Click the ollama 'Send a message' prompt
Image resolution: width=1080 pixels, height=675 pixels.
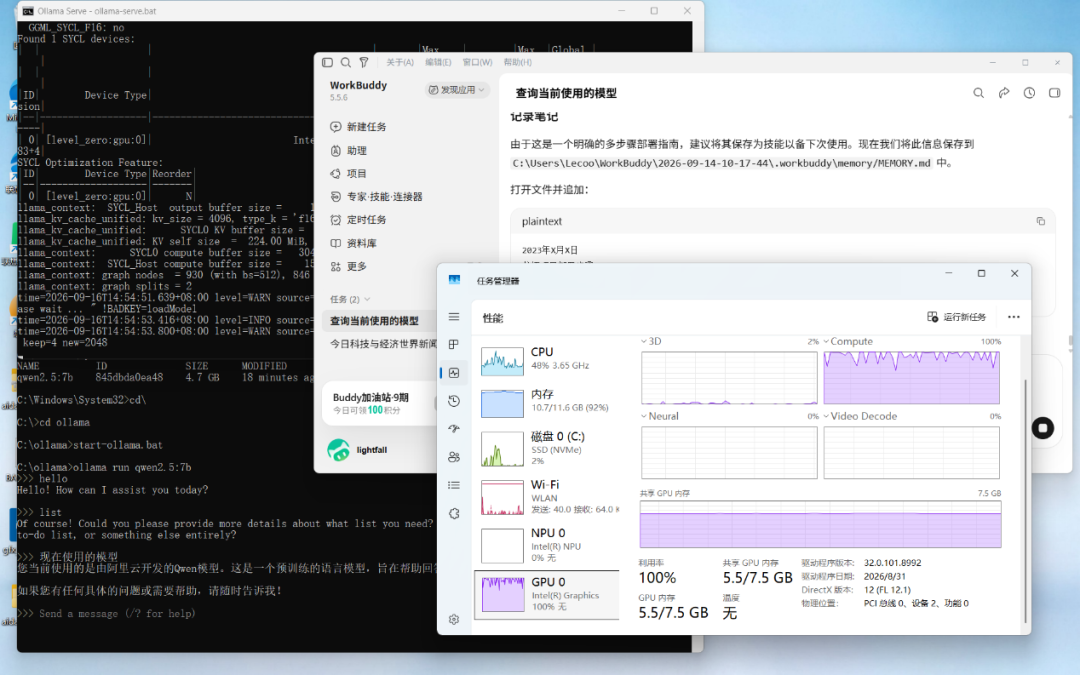point(117,613)
